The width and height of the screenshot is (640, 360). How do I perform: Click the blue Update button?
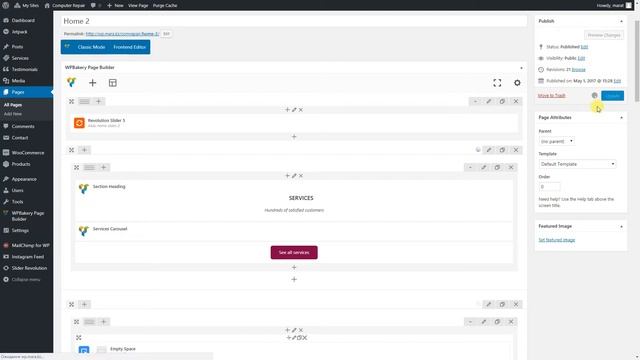point(612,96)
